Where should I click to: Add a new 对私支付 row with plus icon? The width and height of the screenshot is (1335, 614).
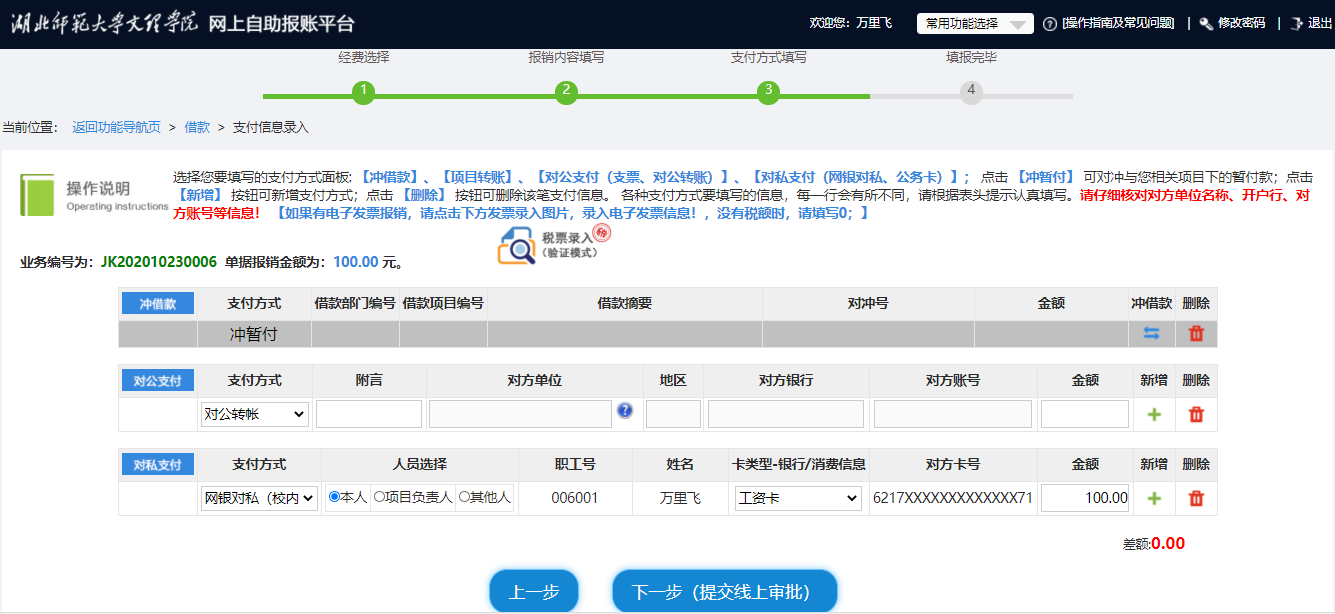[x=1154, y=498]
